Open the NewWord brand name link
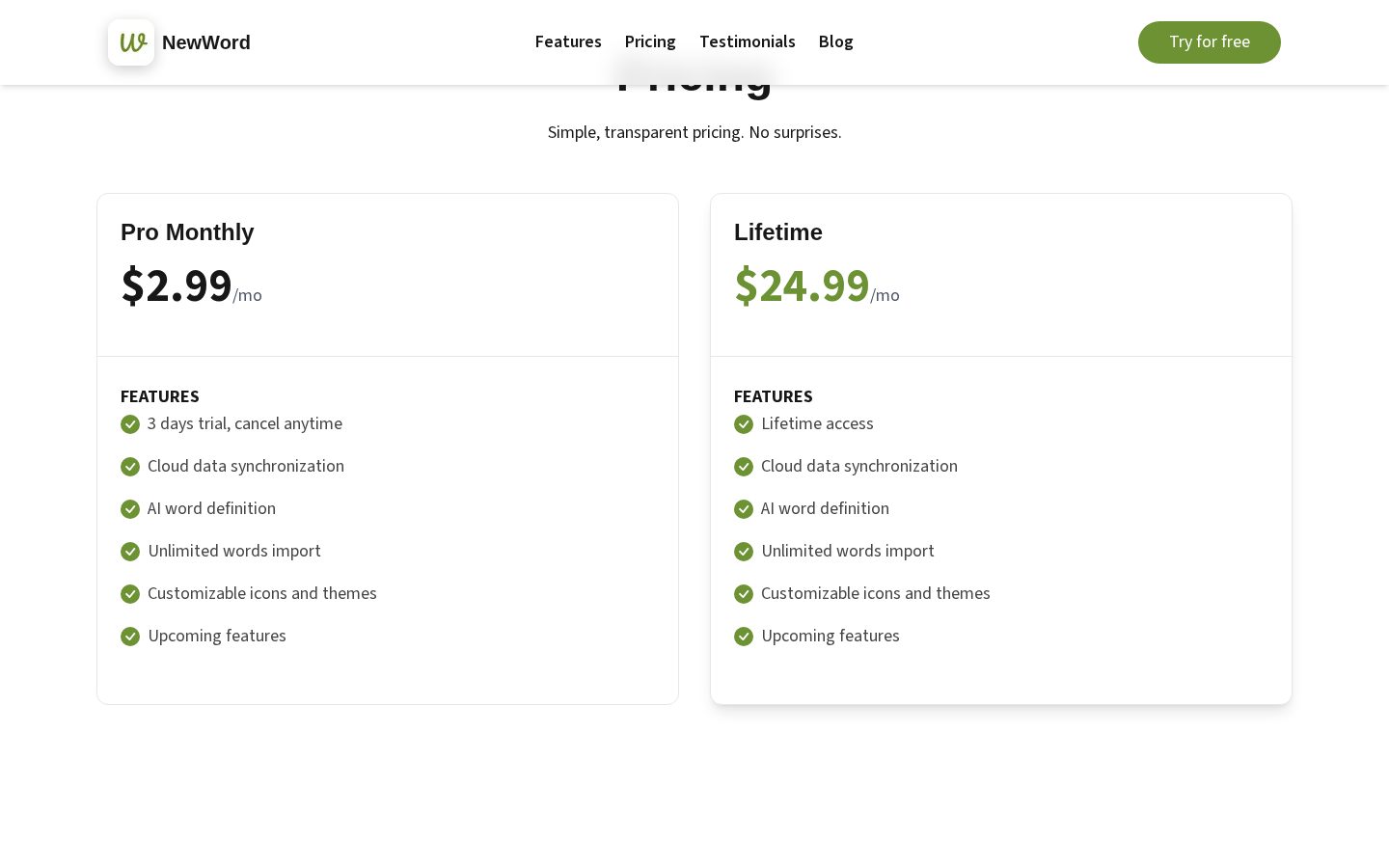Viewport: 1389px width, 868px height. [x=206, y=42]
